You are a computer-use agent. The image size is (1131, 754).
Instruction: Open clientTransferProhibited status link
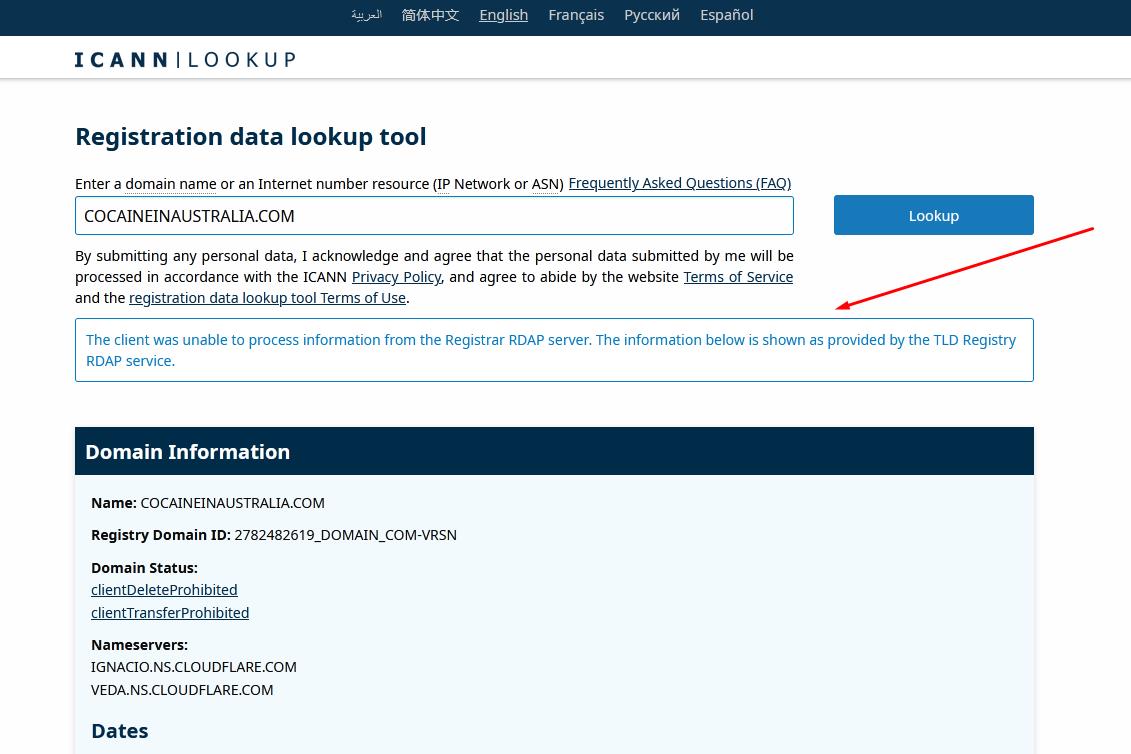[170, 613]
